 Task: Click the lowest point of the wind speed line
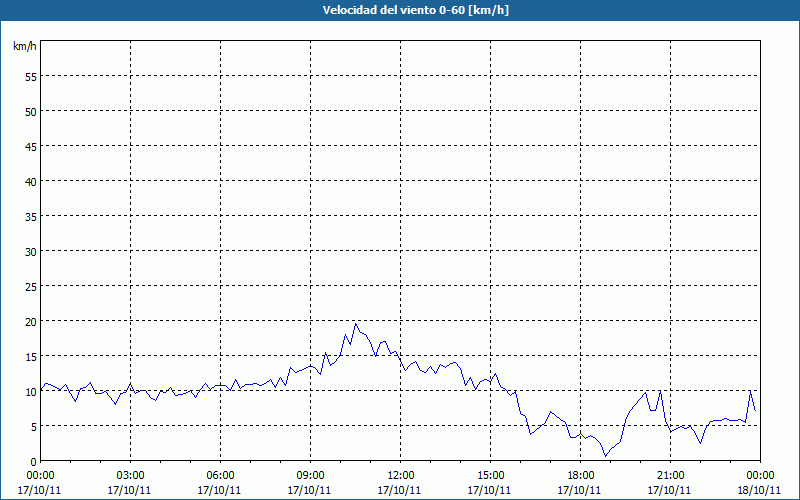(605, 456)
